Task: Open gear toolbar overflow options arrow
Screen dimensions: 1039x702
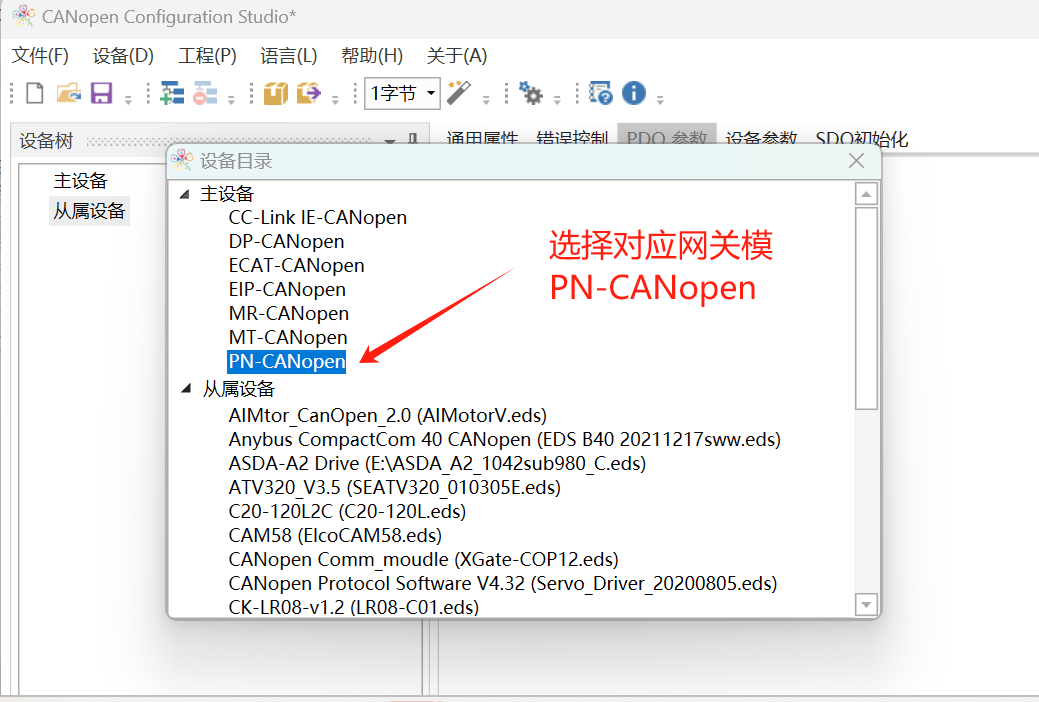Action: coord(557,99)
